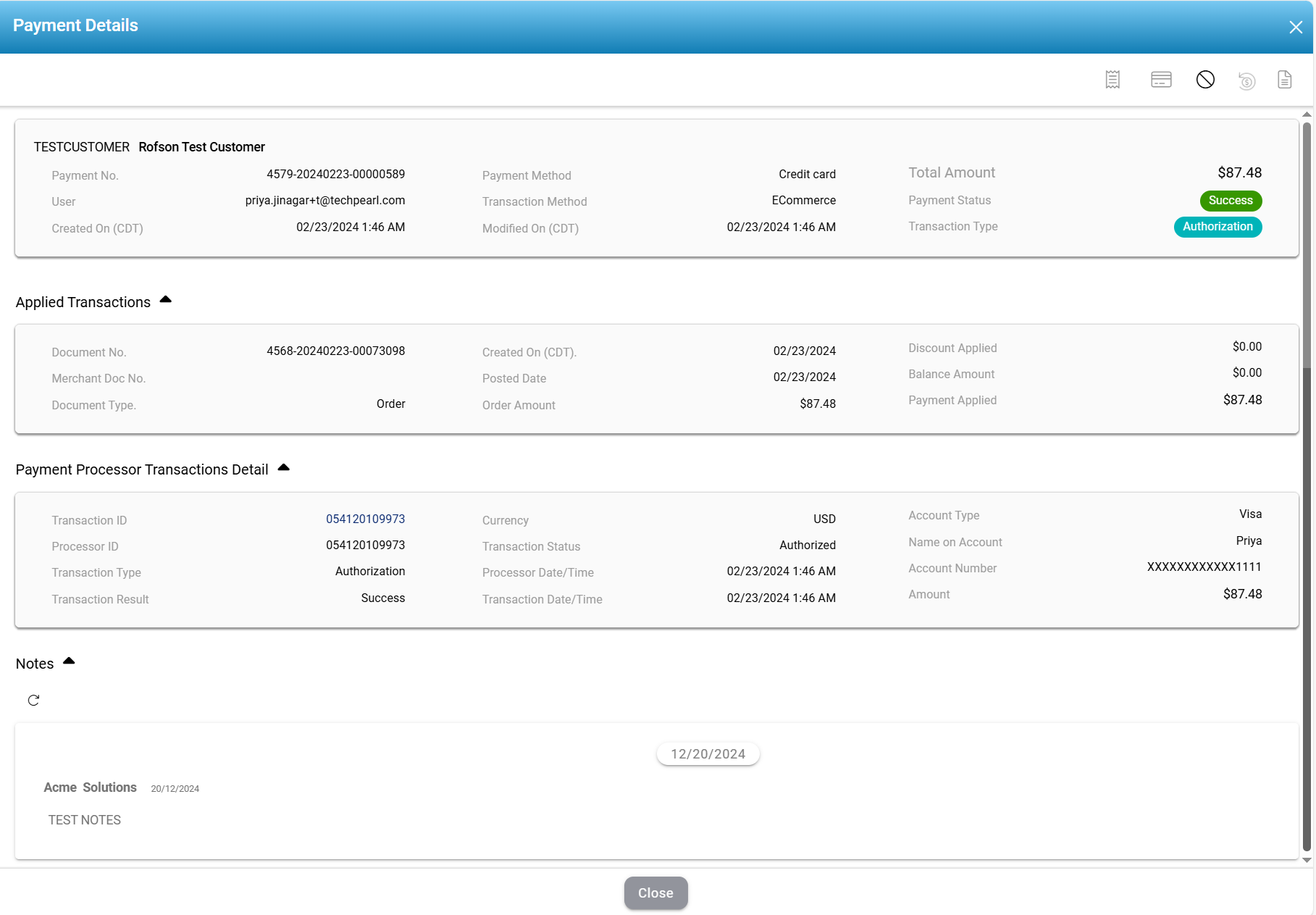1316x915 pixels.
Task: Click the receipt icon in the toolbar
Action: coord(1112,80)
